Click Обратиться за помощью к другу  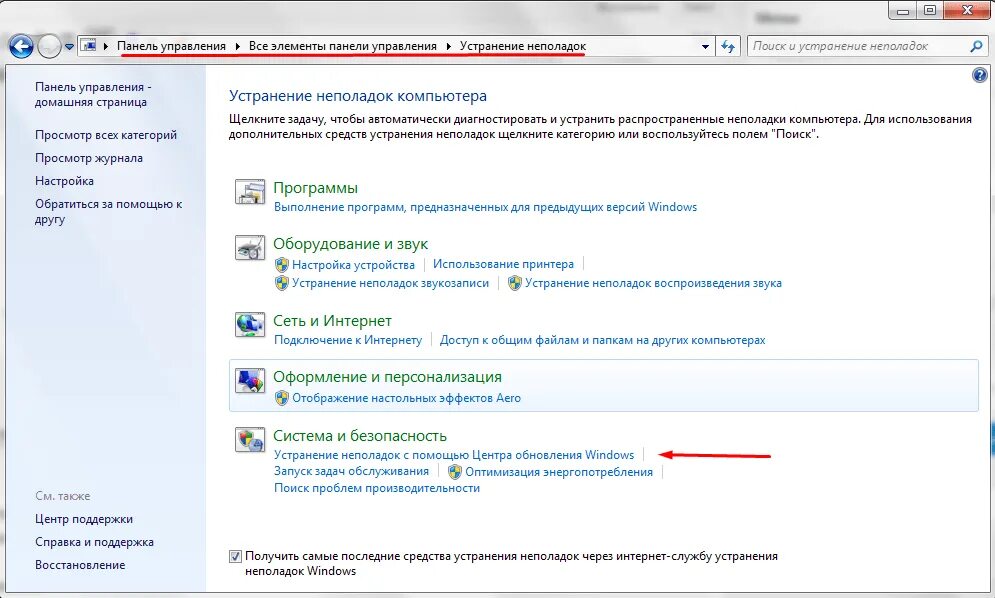click(x=109, y=211)
